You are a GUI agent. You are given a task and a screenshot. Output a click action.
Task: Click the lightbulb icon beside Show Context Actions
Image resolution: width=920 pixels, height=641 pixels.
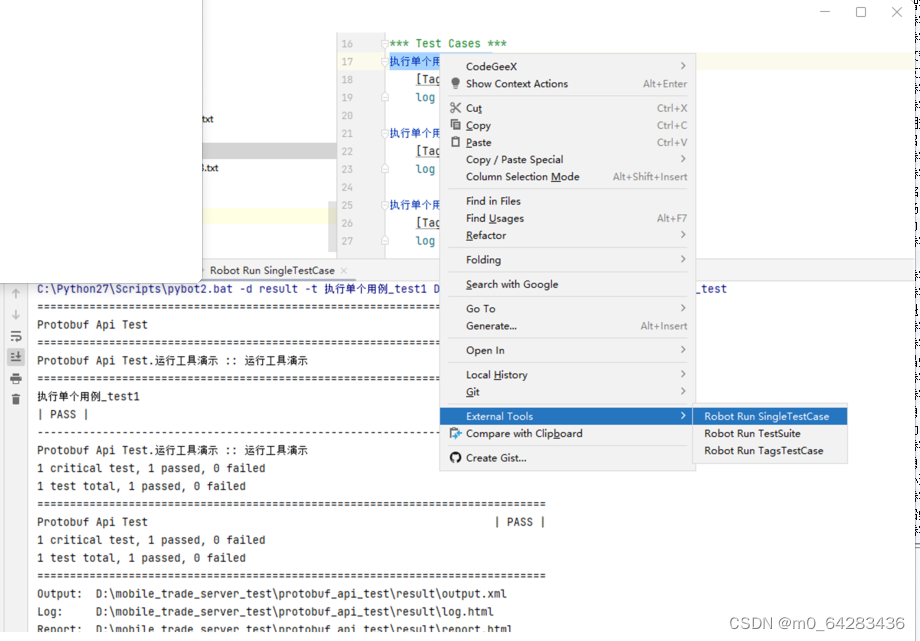pyautogui.click(x=454, y=84)
